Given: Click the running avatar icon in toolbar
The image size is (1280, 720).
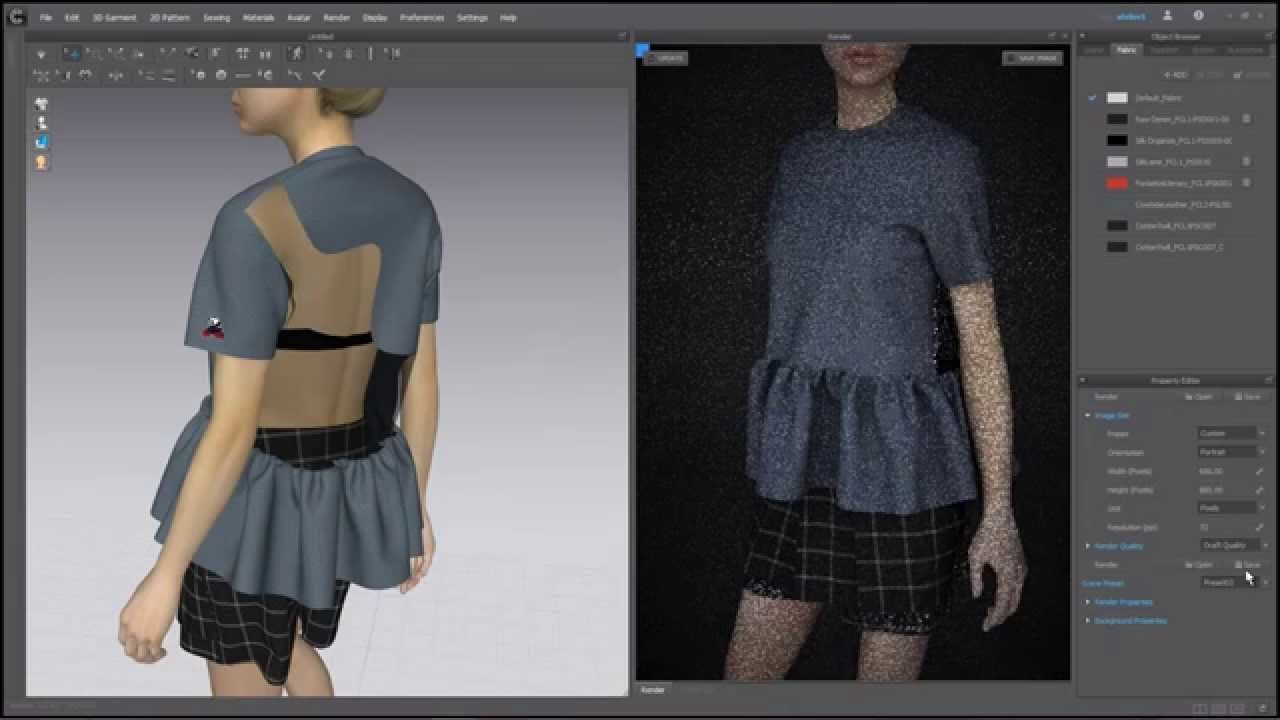Looking at the screenshot, I should 297,53.
